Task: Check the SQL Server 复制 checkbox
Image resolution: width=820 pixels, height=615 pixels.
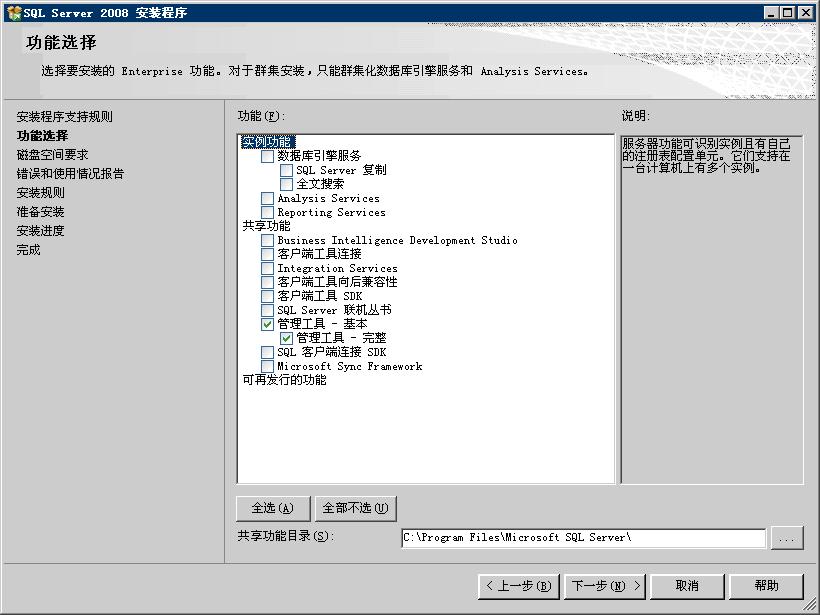Action: (286, 170)
